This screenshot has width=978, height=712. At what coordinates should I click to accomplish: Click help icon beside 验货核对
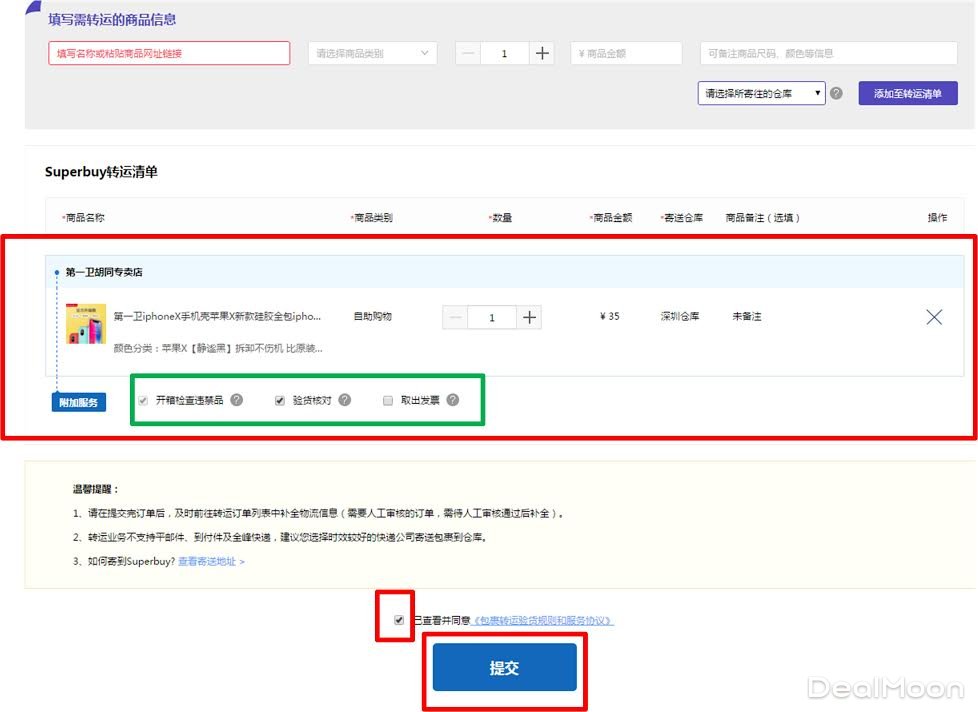coord(345,400)
